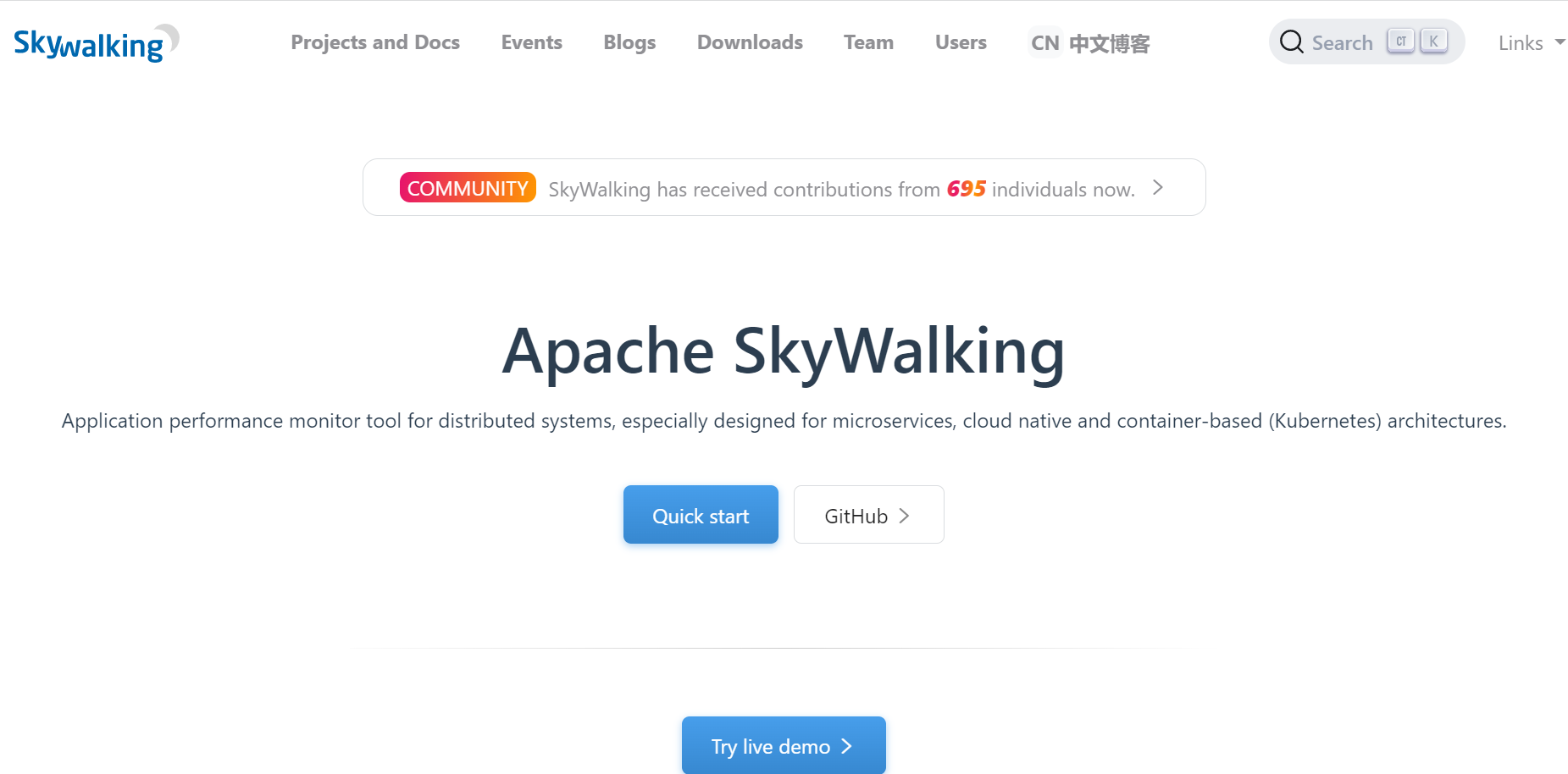Screen dimensions: 1568x774
Task: Open the Events page
Action: pos(531,42)
